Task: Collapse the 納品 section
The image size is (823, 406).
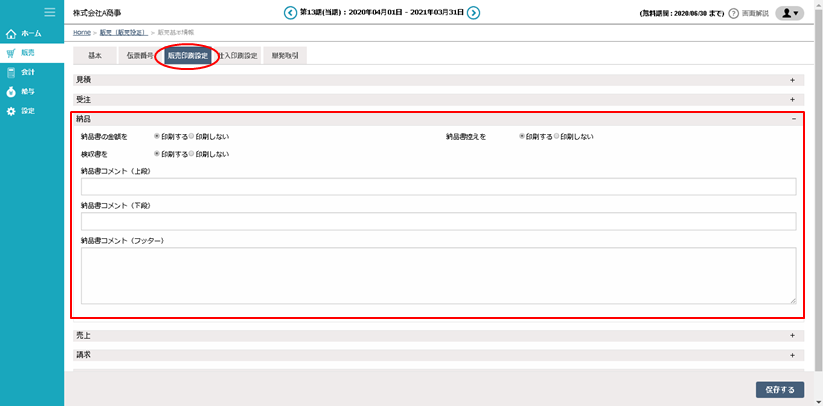Action: [x=792, y=118]
